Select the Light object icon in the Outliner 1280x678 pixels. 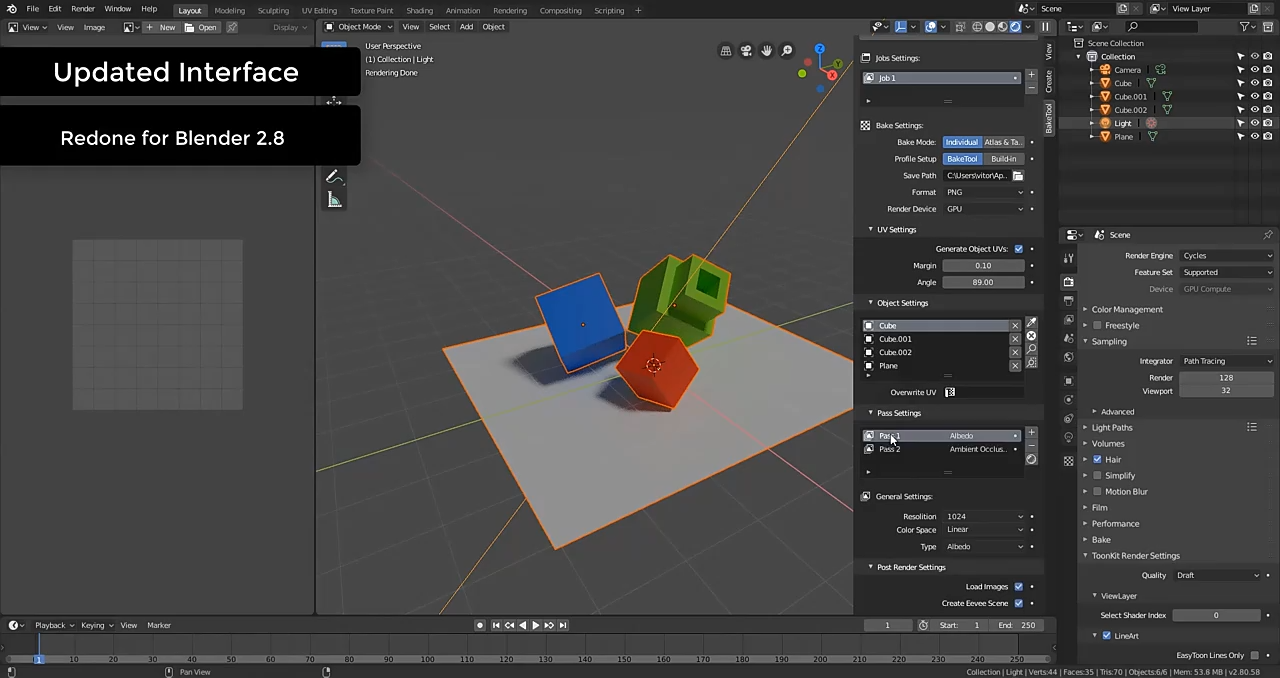[x=1105, y=123]
